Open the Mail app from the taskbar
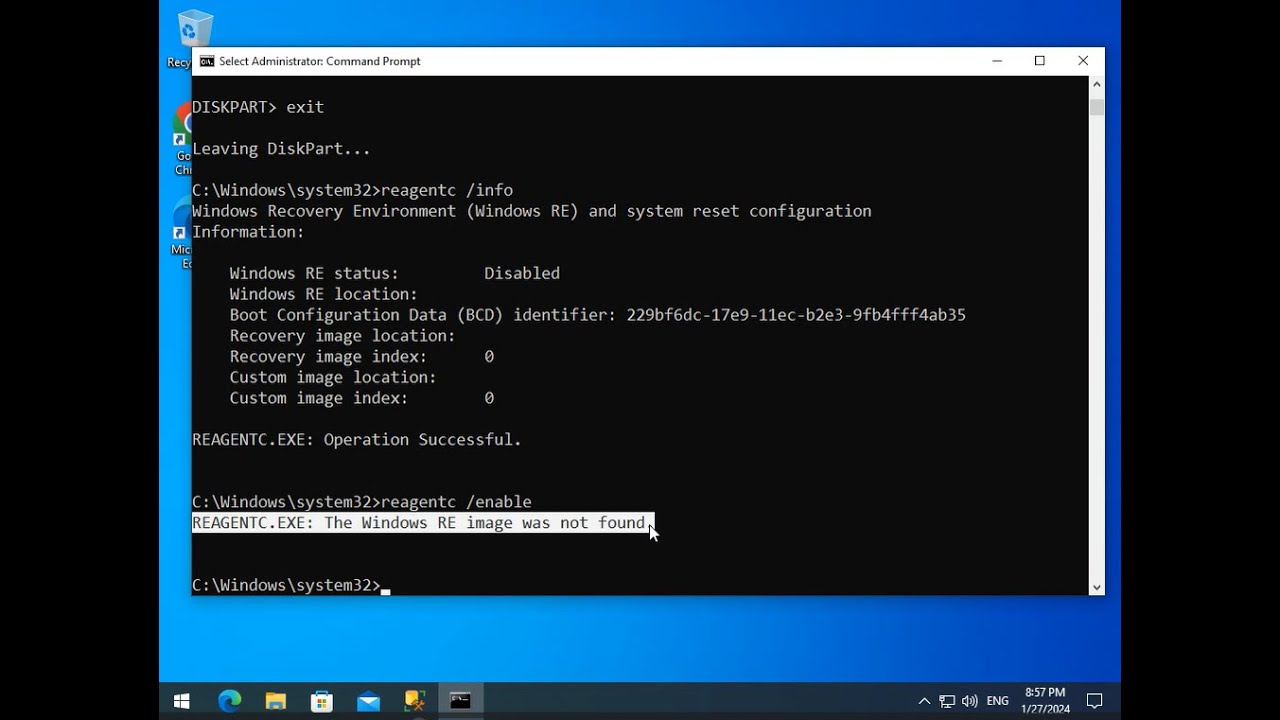Screen dimensions: 1280x720 (x=368, y=701)
